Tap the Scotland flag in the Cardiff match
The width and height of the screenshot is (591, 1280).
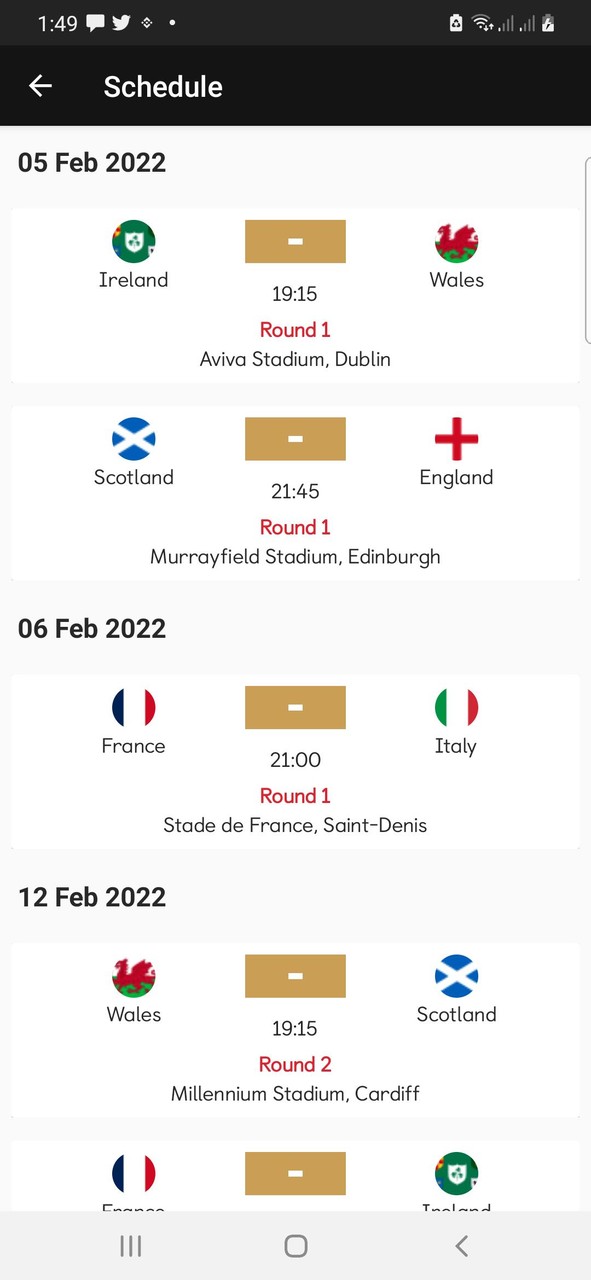point(456,976)
